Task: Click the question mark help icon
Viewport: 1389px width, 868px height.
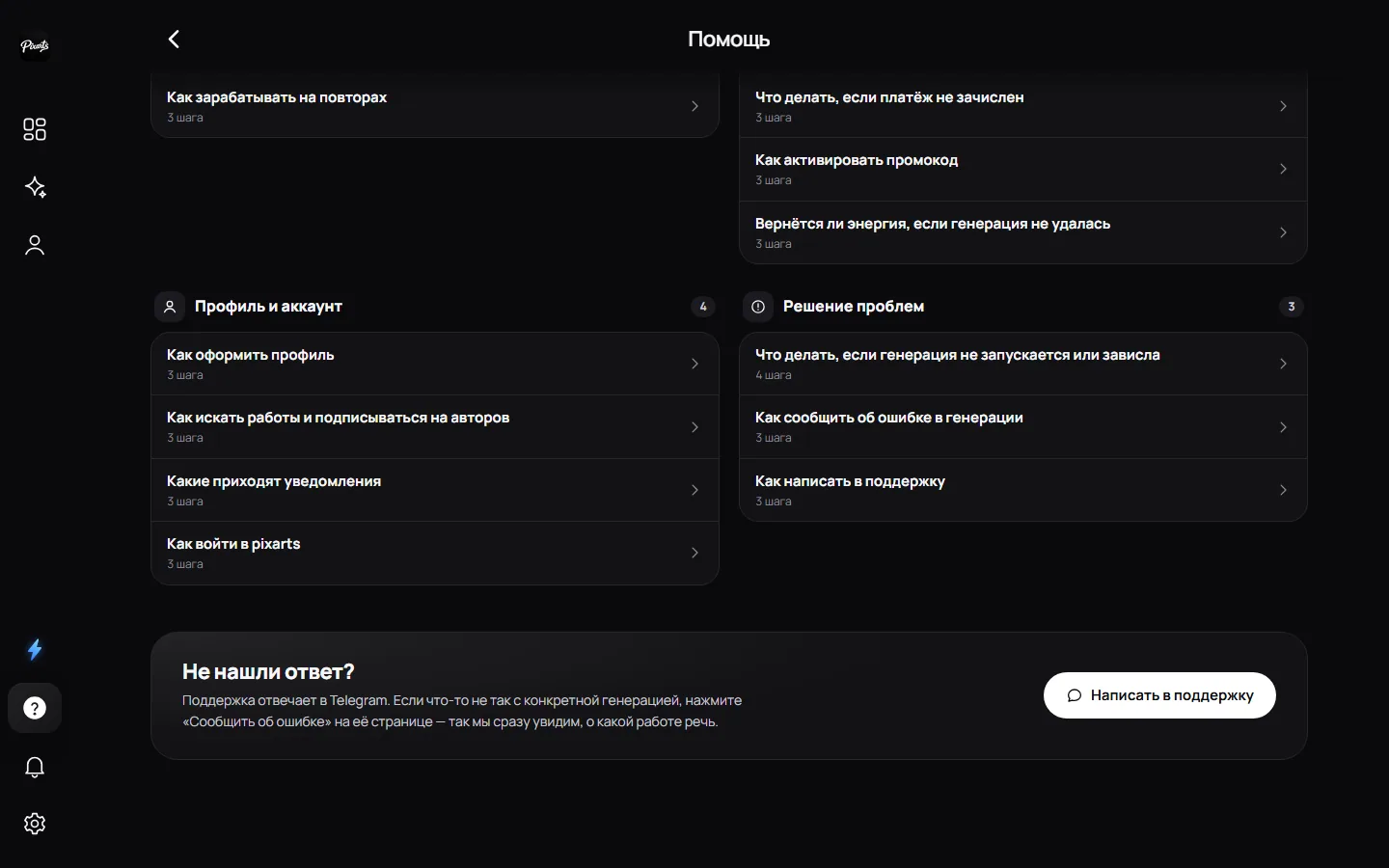Action: (35, 708)
